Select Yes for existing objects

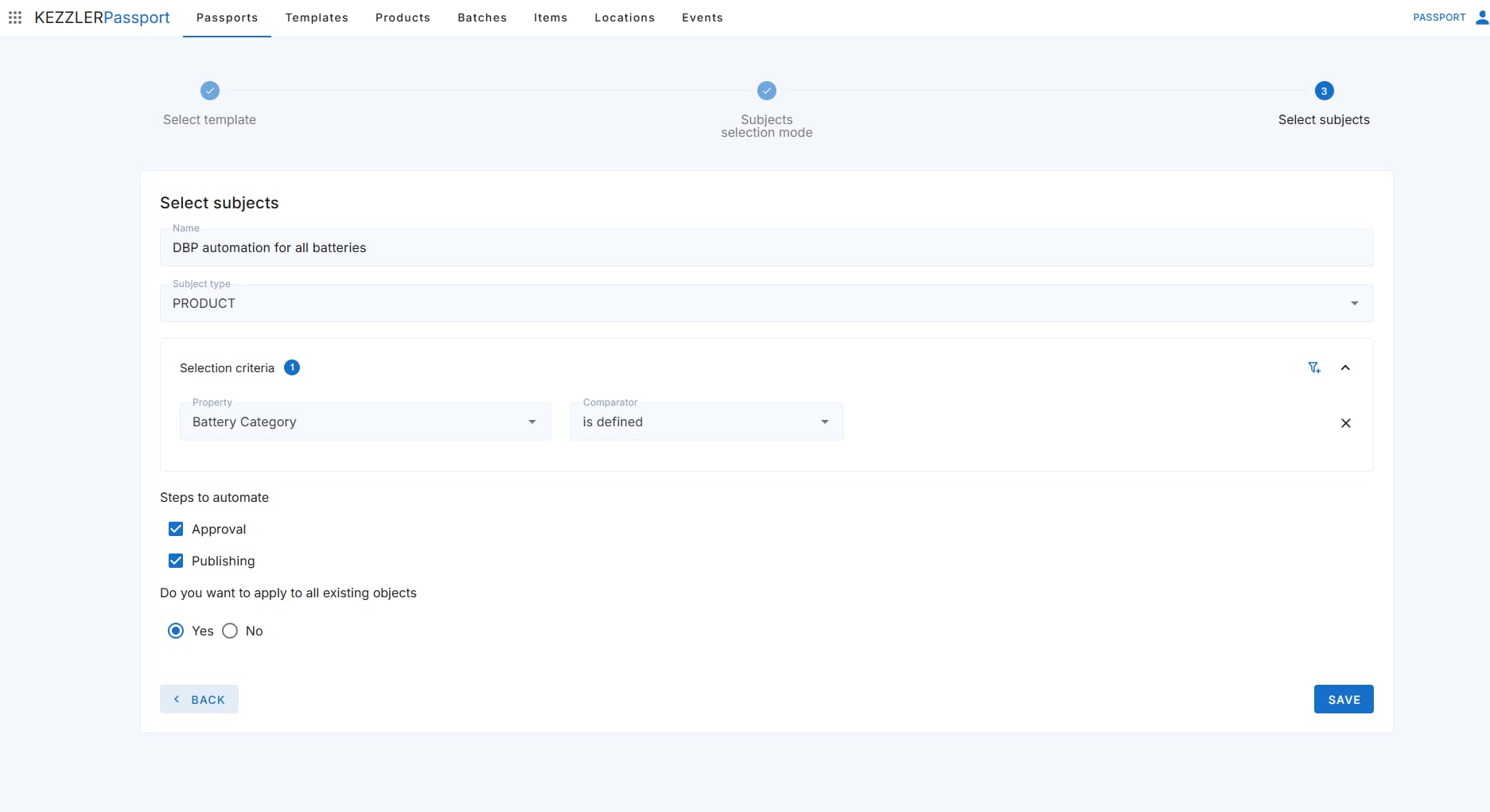(176, 631)
